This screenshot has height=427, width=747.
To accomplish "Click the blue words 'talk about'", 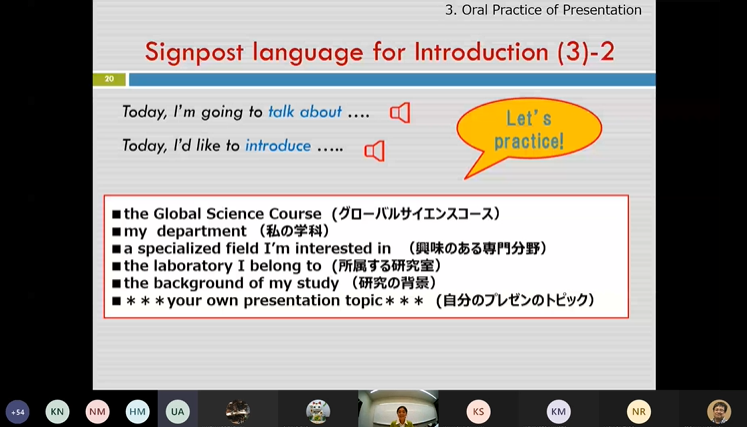I will (305, 112).
